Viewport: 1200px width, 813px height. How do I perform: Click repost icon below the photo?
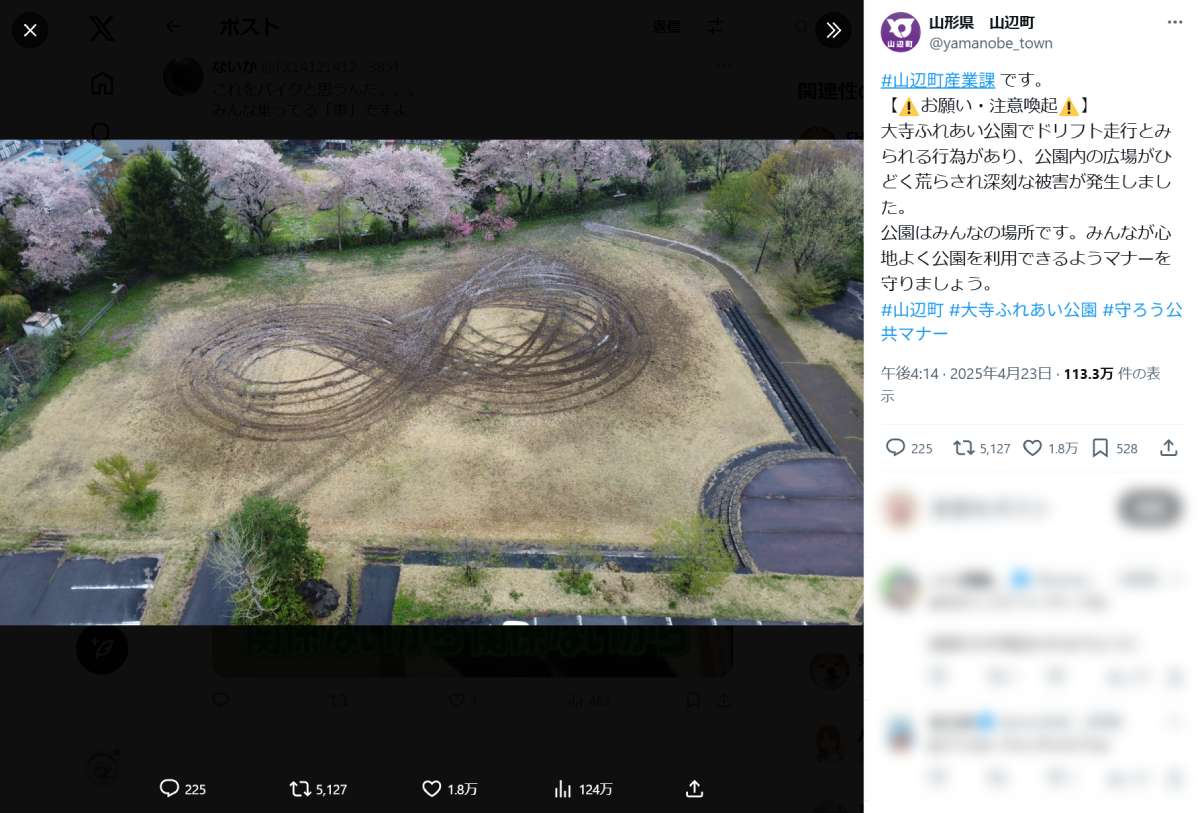click(300, 789)
